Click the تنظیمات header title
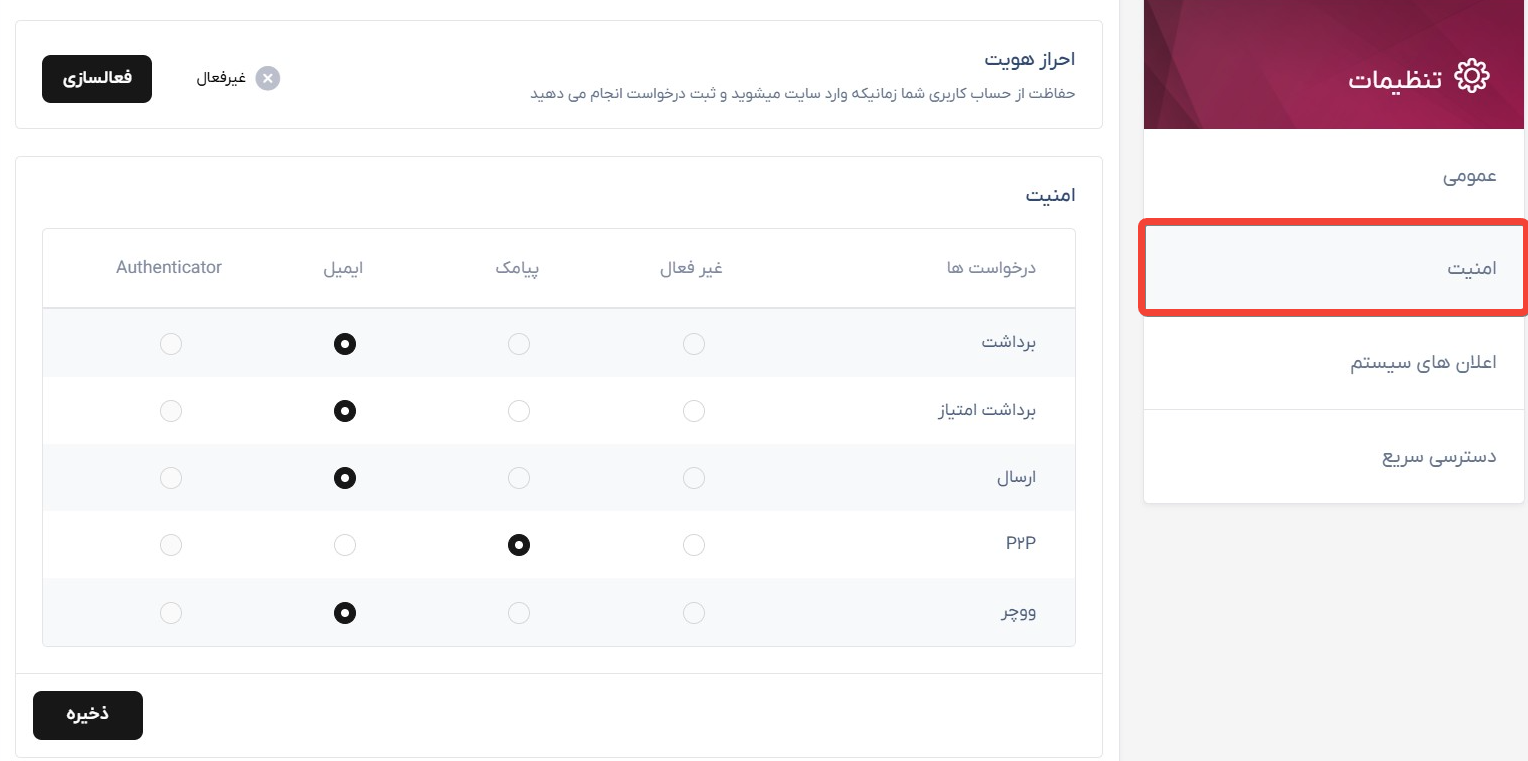The width and height of the screenshot is (1528, 761). tap(1395, 79)
